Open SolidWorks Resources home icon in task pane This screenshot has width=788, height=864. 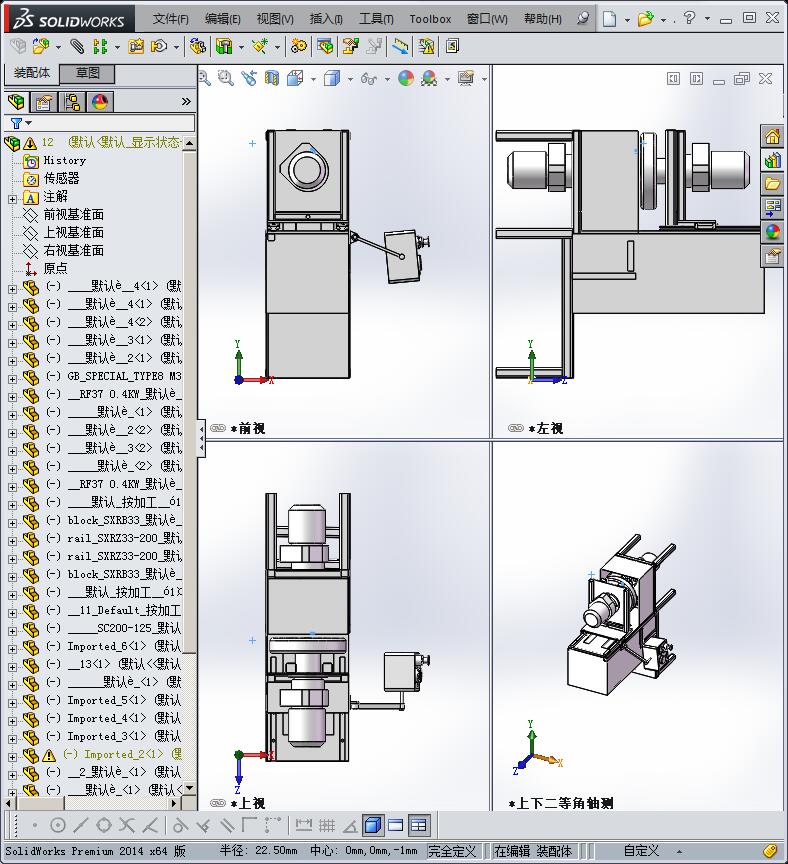click(772, 136)
